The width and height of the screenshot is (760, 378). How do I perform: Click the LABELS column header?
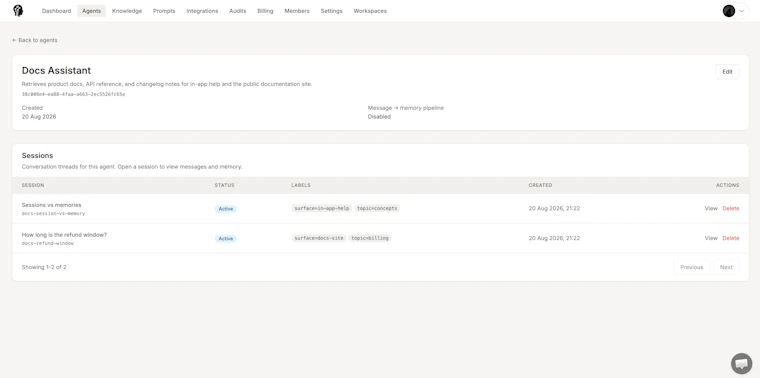pos(301,185)
